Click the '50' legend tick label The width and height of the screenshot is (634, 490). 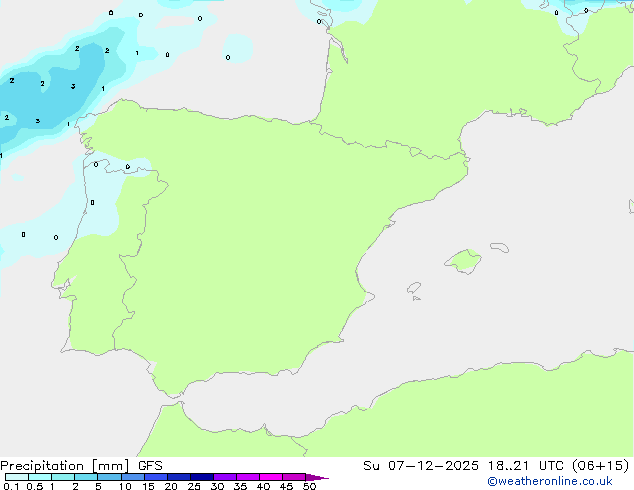point(309,486)
